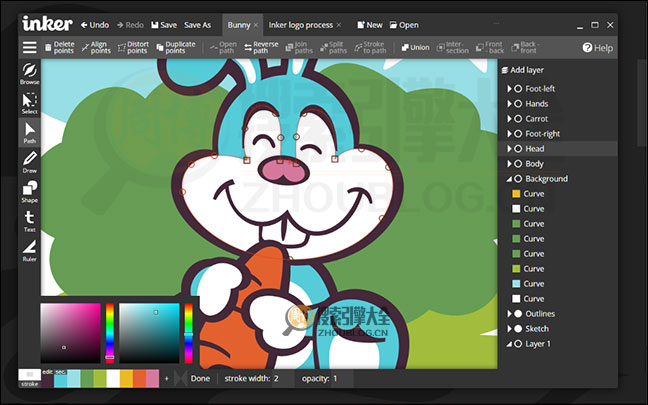Image resolution: width=648 pixels, height=405 pixels.
Task: Select the Select tool
Action: [x=29, y=103]
